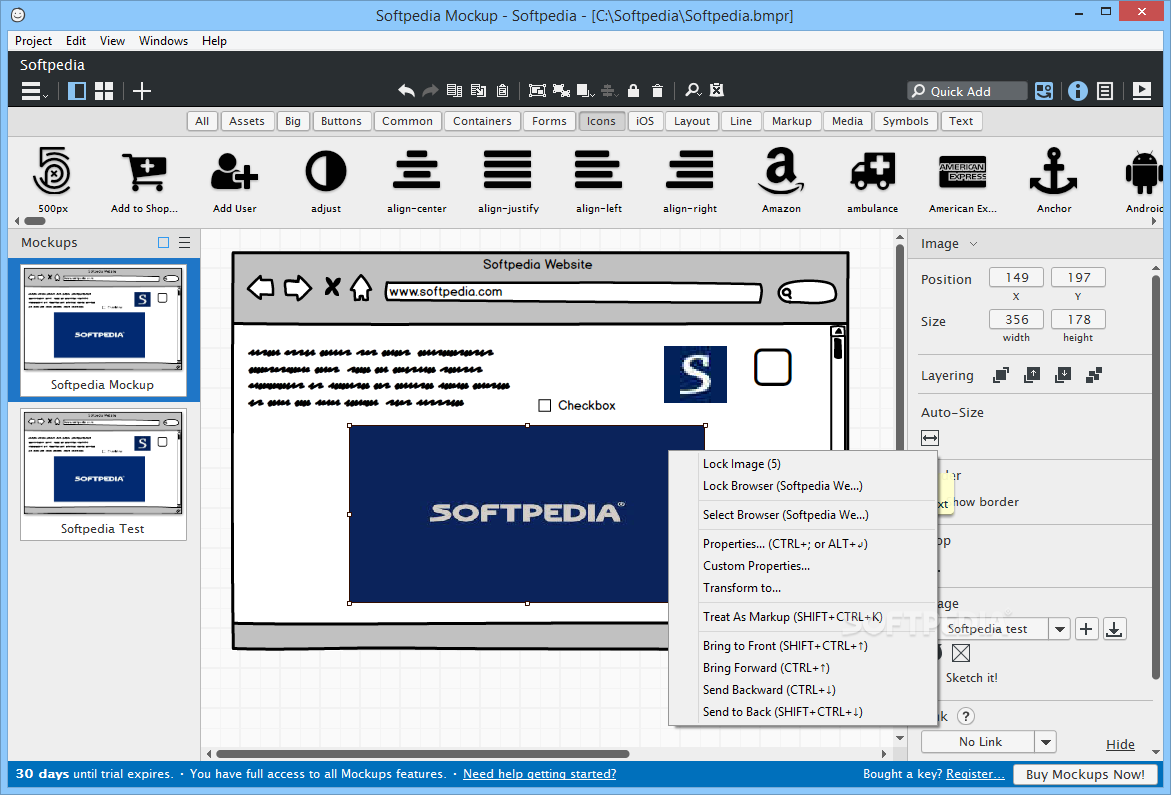The image size is (1171, 795).
Task: Expand the Image inspector chevron
Action: (973, 243)
